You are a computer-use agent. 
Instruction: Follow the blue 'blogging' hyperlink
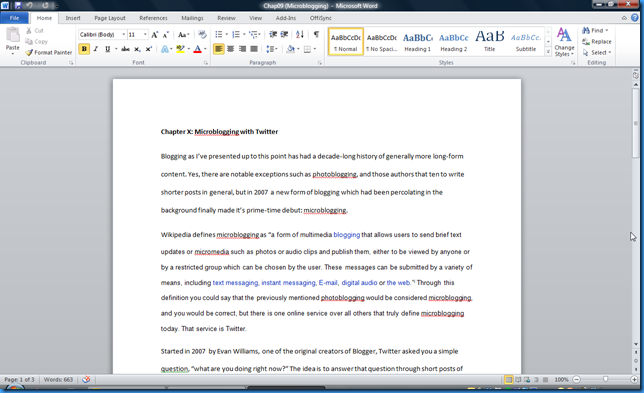click(347, 234)
